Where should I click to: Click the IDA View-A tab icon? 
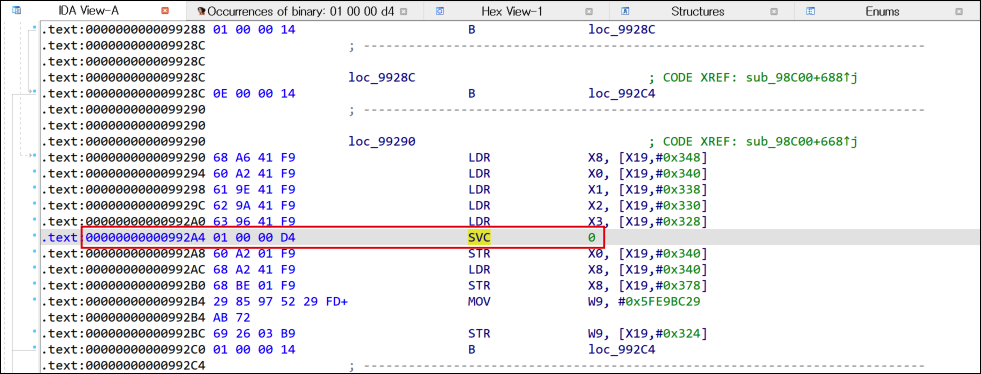click(x=16, y=11)
